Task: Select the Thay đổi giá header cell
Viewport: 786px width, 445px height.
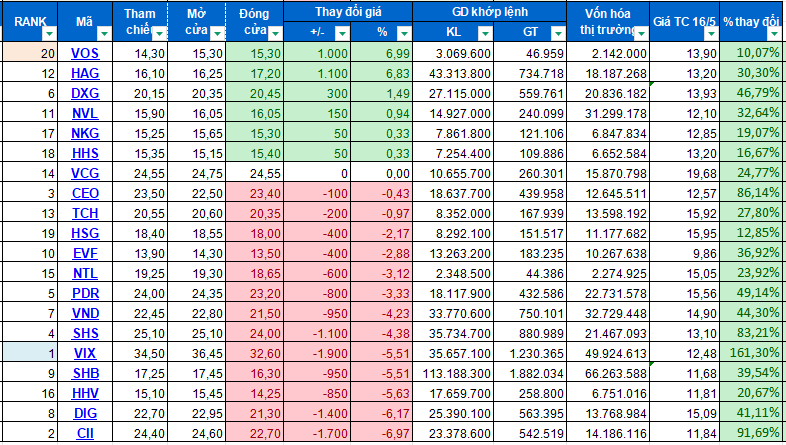Action: (x=348, y=12)
